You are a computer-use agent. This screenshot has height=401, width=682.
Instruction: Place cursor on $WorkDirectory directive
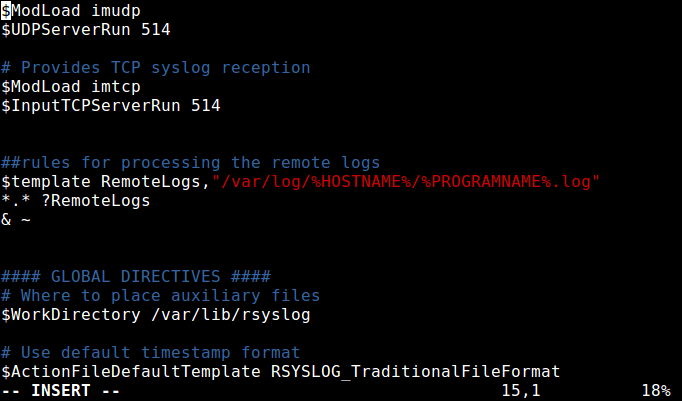65,314
